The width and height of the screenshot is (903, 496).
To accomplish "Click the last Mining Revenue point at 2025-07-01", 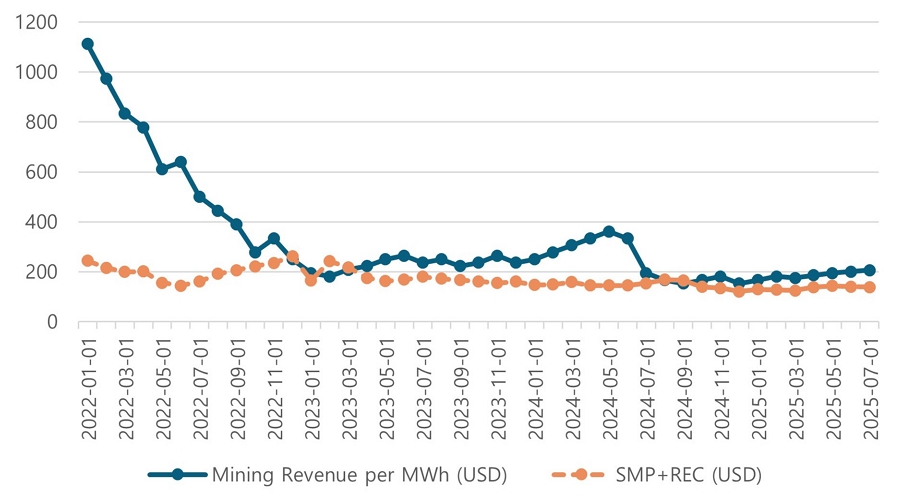I will pos(869,270).
